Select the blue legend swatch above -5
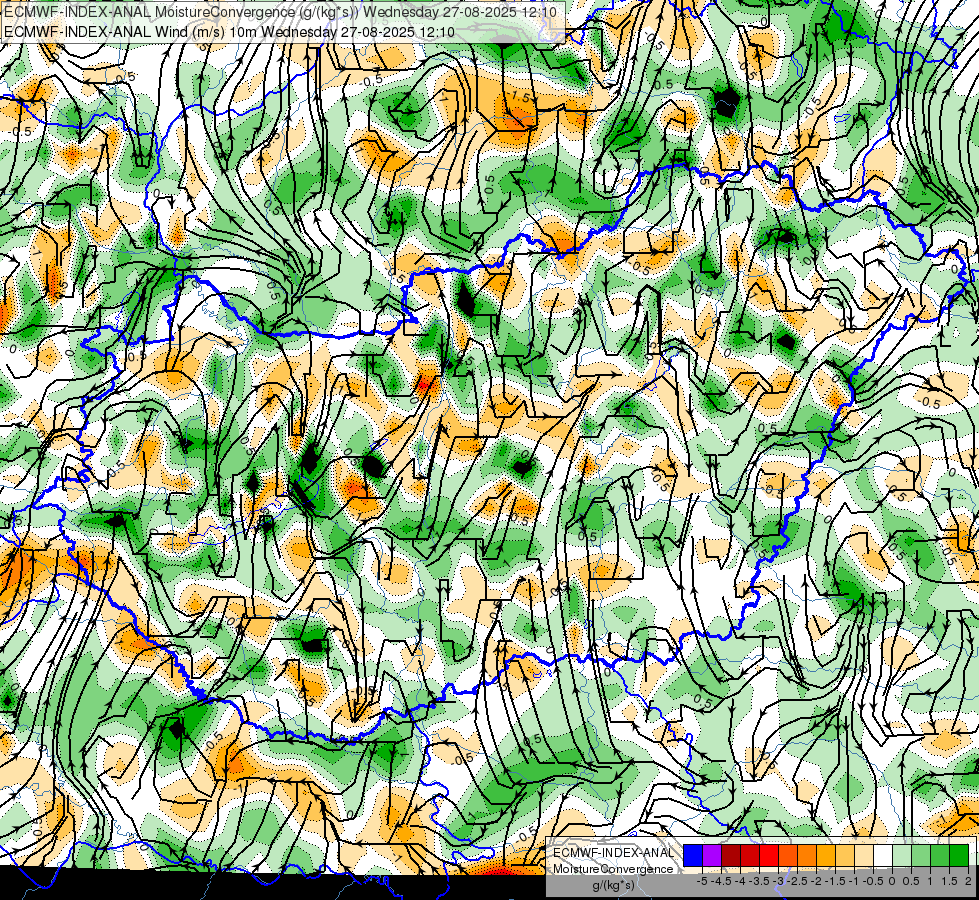This screenshot has height=900, width=979. pos(693,856)
